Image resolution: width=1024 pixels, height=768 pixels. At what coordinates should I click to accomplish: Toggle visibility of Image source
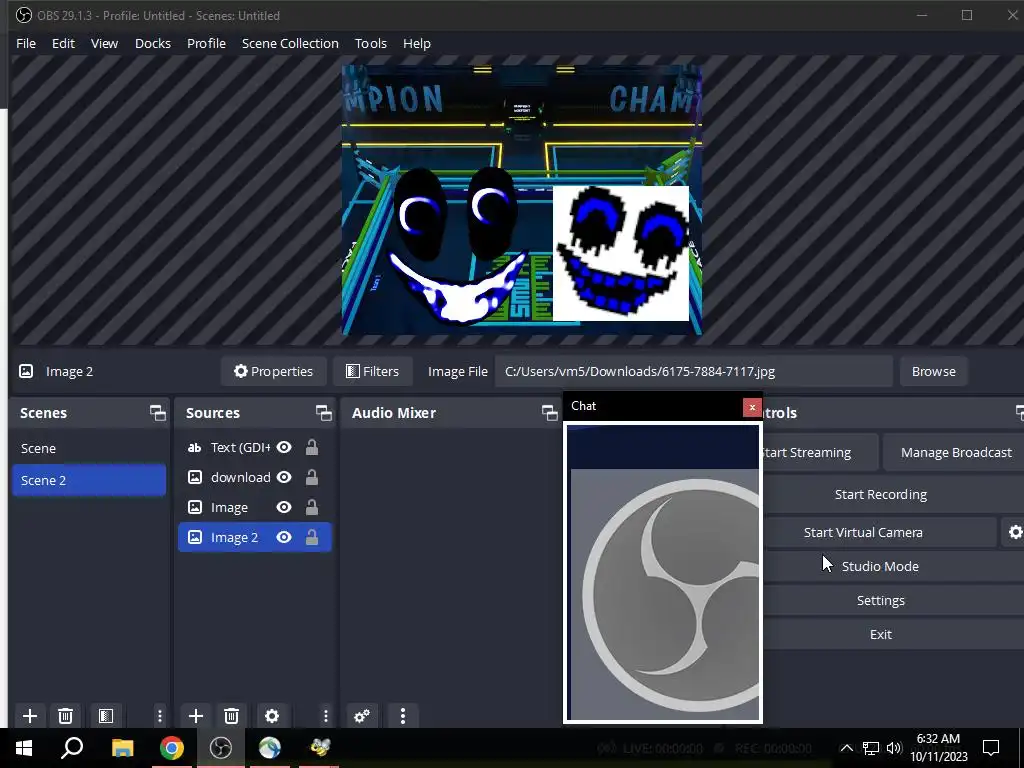click(283, 507)
